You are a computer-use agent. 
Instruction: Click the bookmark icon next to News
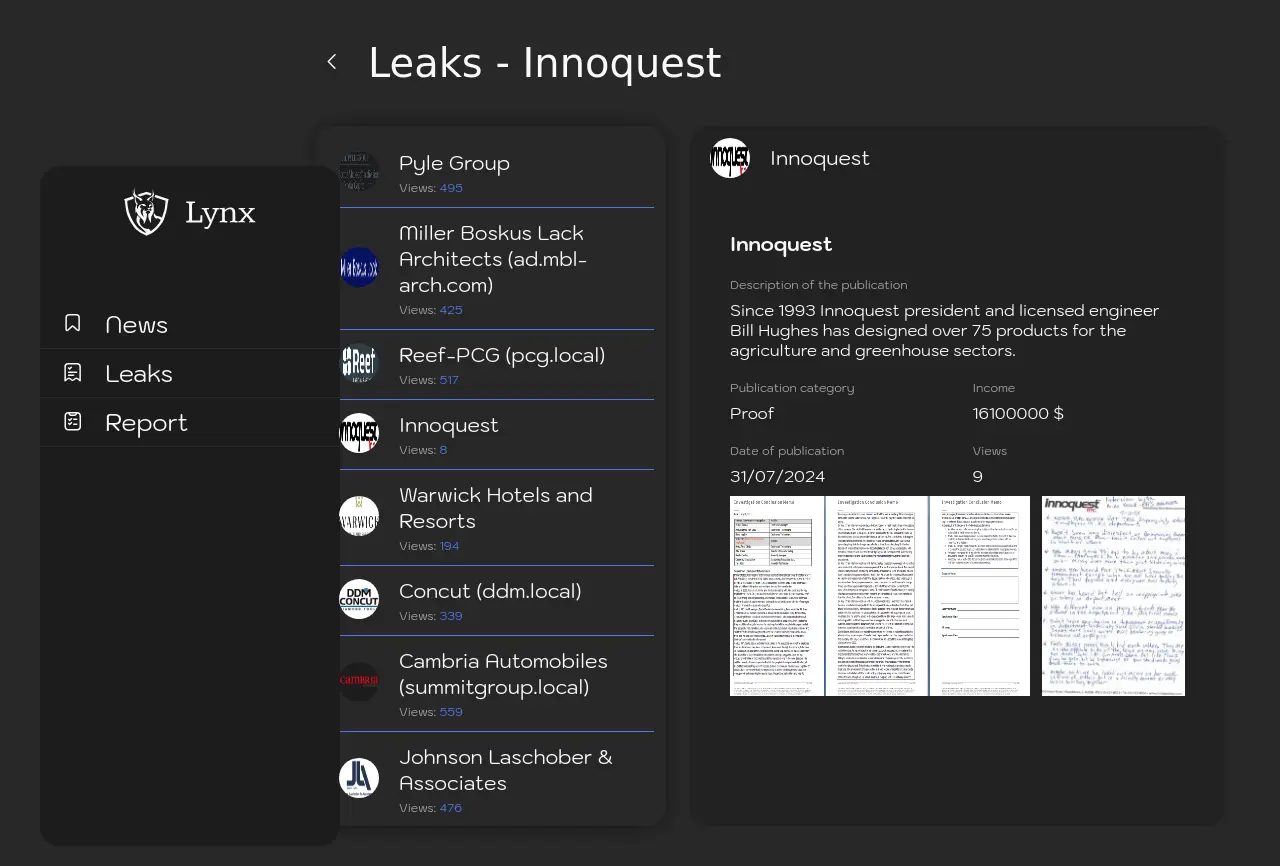coord(73,323)
